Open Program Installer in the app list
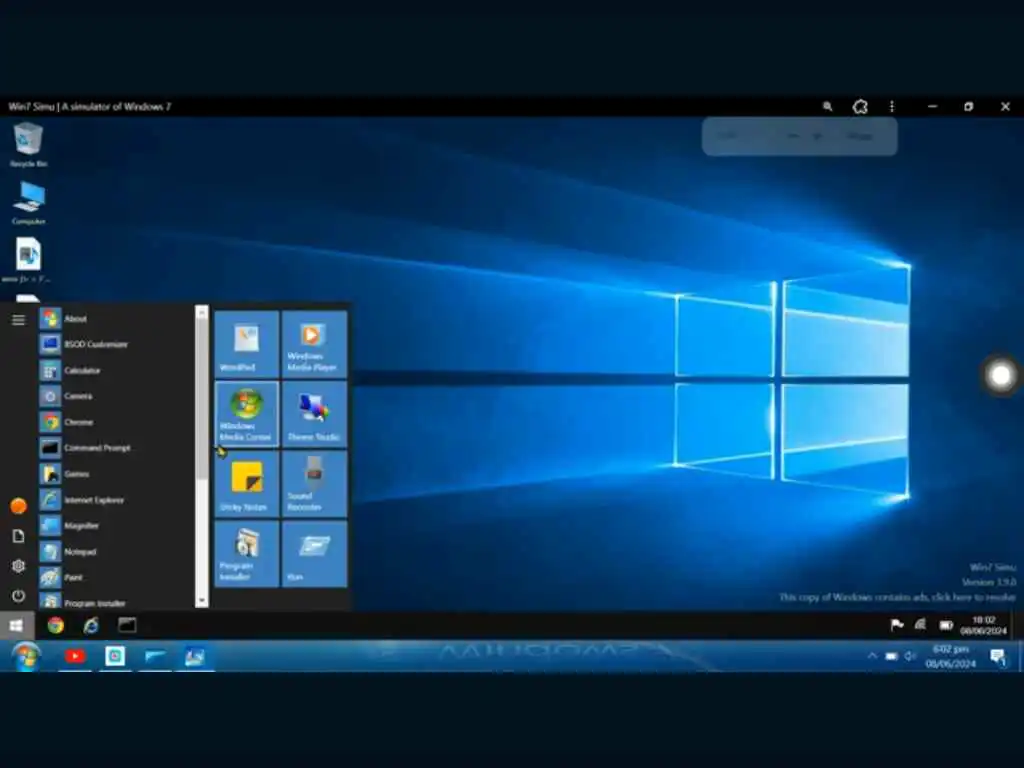1024x768 pixels. (x=116, y=601)
